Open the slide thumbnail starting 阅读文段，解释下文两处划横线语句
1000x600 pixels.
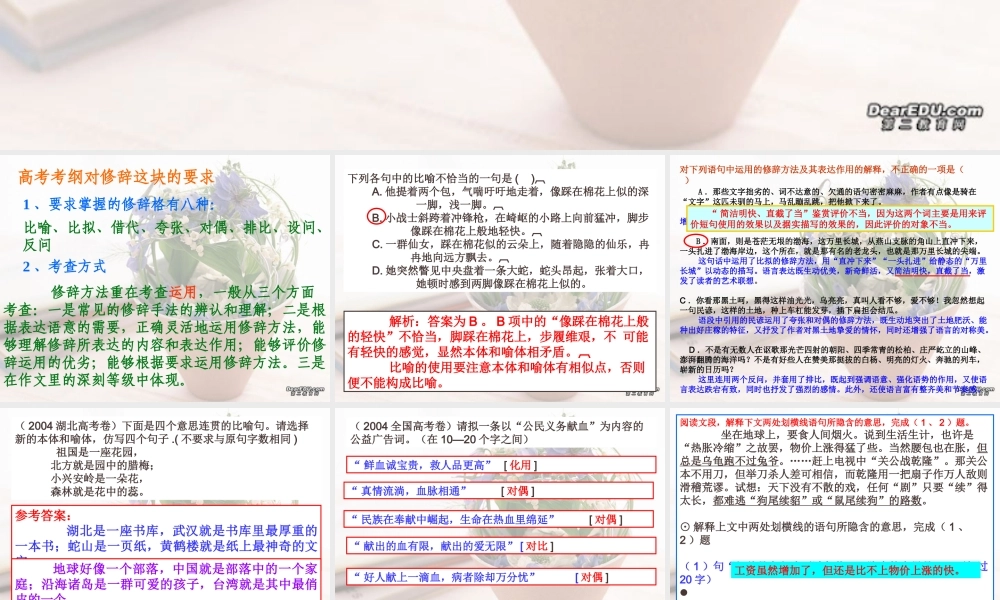[834, 504]
